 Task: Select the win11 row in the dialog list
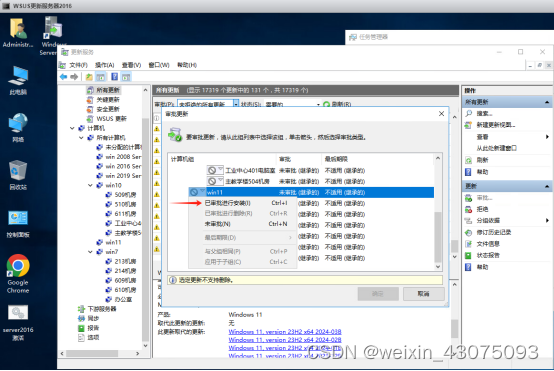pyautogui.click(x=311, y=192)
